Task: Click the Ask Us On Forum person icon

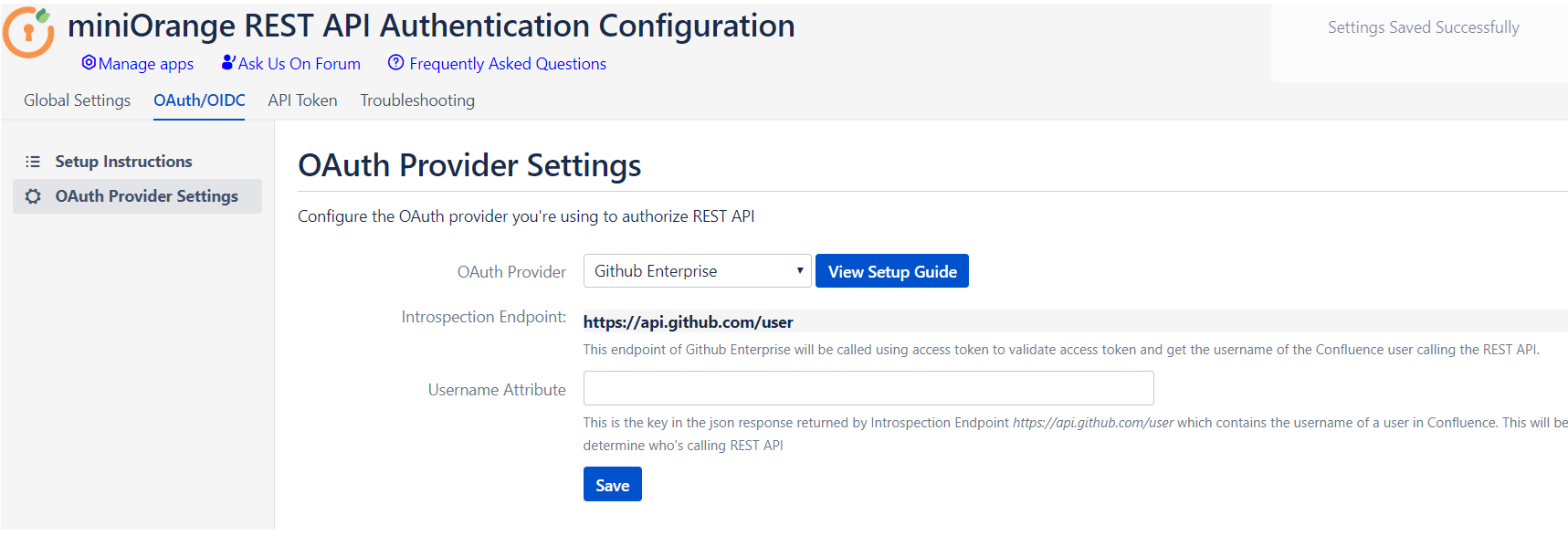Action: pyautogui.click(x=228, y=62)
